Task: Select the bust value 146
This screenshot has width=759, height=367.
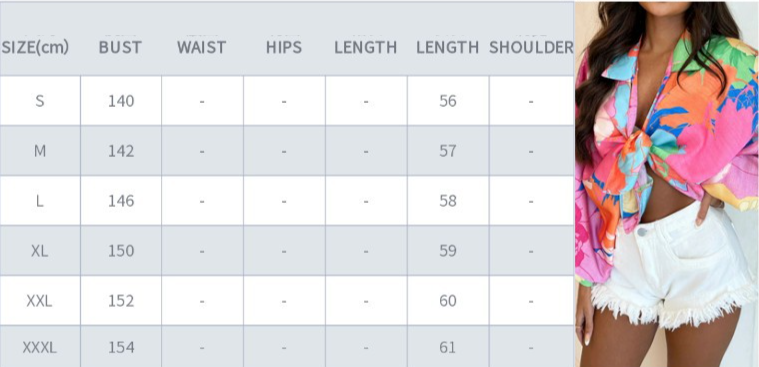Action: (x=121, y=201)
